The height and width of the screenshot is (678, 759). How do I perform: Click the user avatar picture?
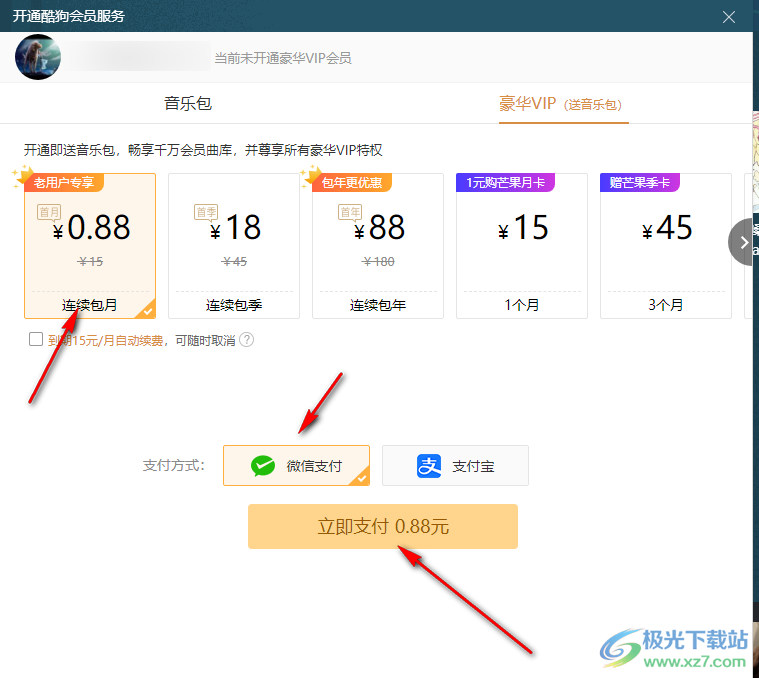[x=38, y=57]
